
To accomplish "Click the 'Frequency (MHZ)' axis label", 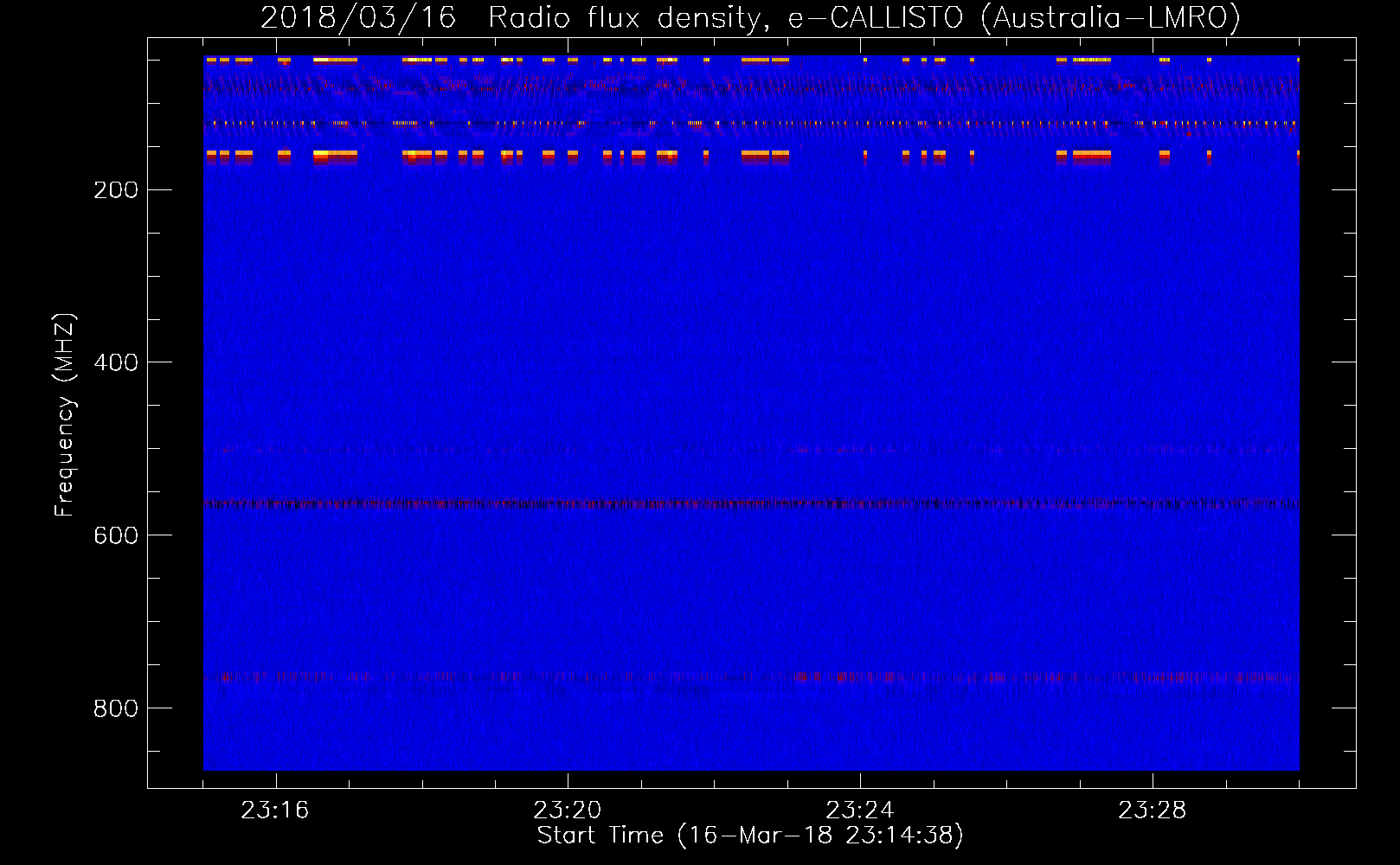I will pyautogui.click(x=65, y=414).
